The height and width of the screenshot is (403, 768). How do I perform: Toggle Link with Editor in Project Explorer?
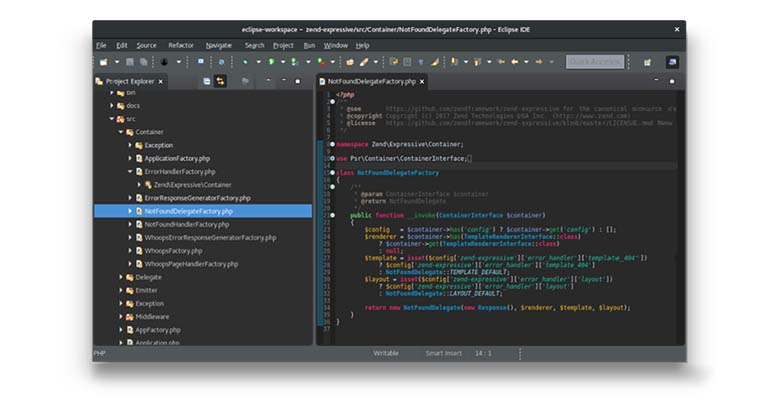[x=220, y=81]
